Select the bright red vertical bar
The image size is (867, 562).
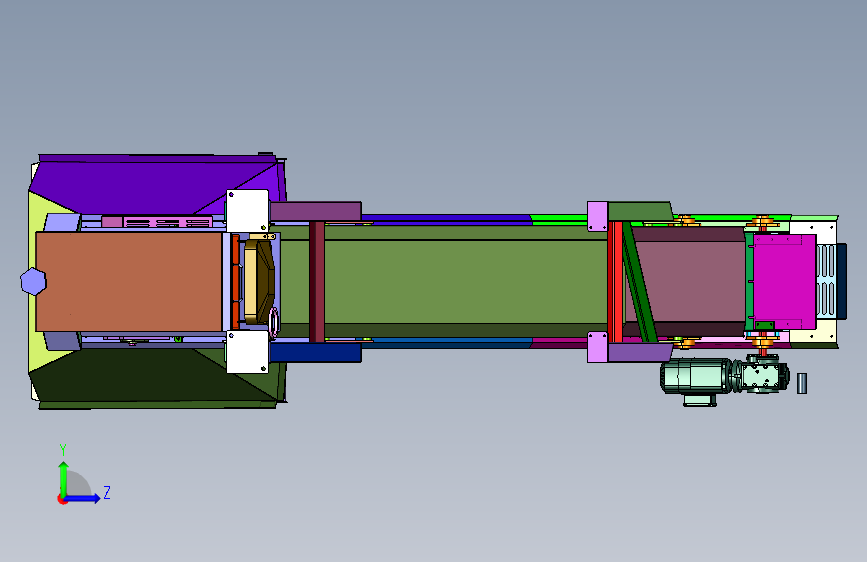(x=615, y=282)
